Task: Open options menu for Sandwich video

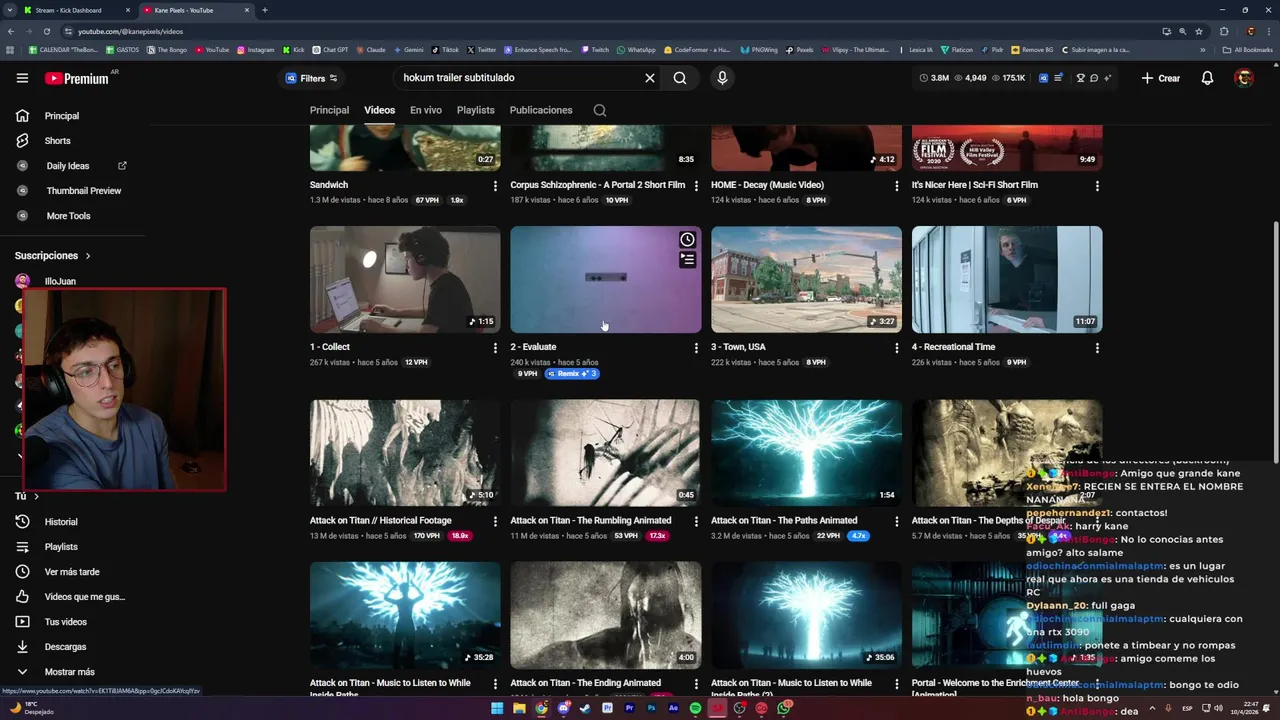Action: [x=495, y=186]
